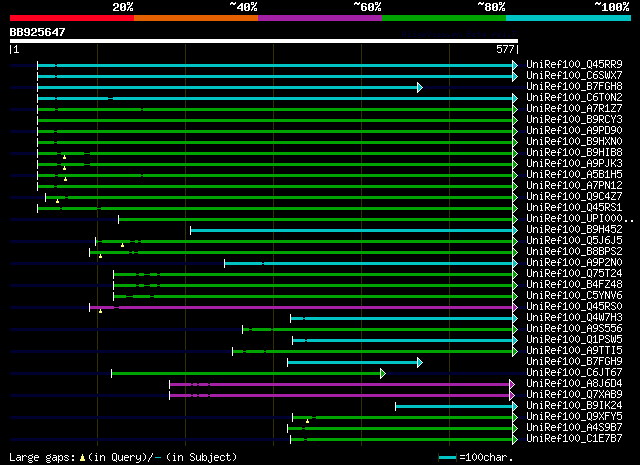Select the UniRef100_A4S9B7 label
Screen dimensions: 640x465
574,428
